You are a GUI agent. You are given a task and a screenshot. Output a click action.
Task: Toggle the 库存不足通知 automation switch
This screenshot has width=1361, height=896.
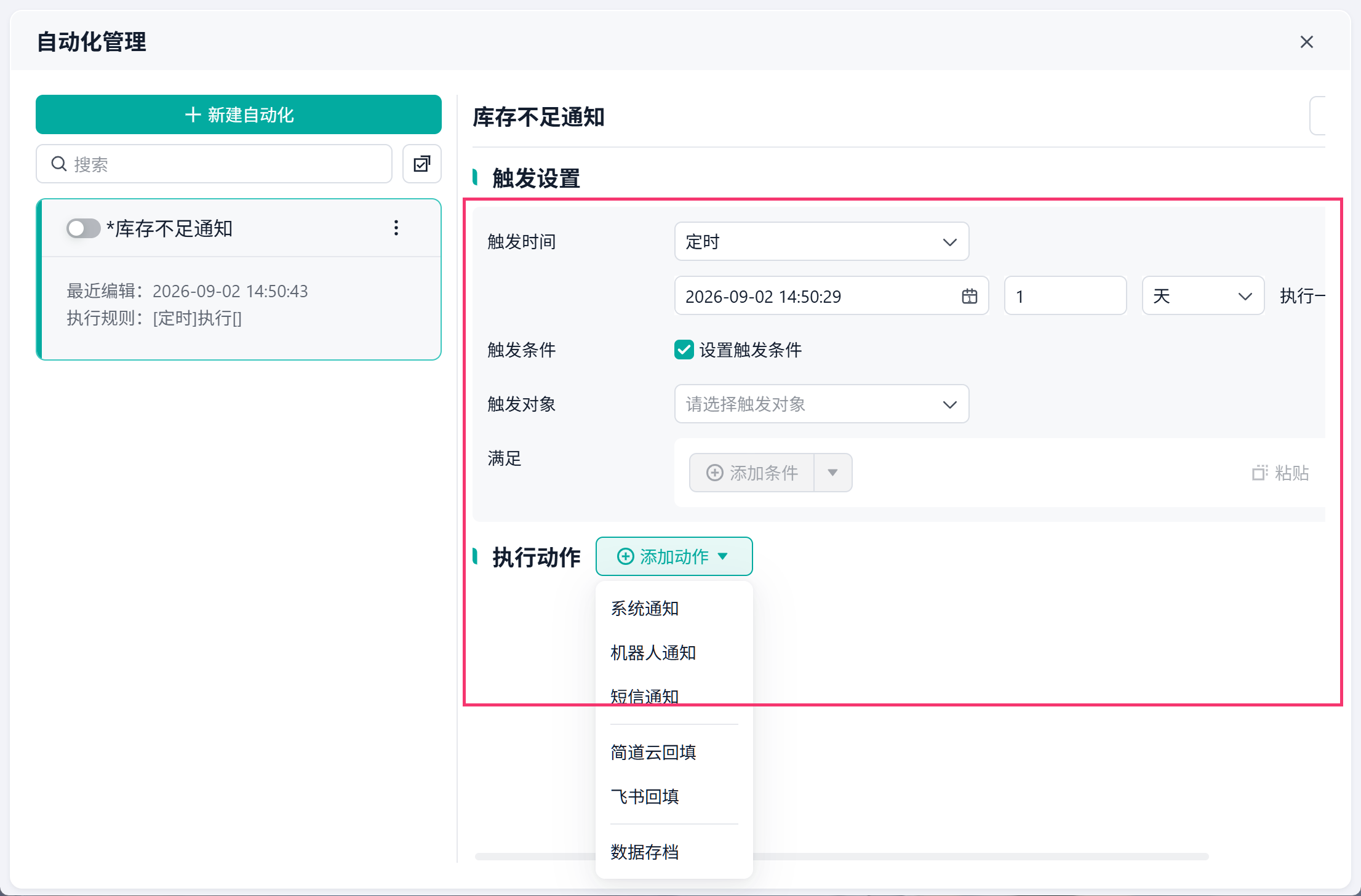[84, 228]
